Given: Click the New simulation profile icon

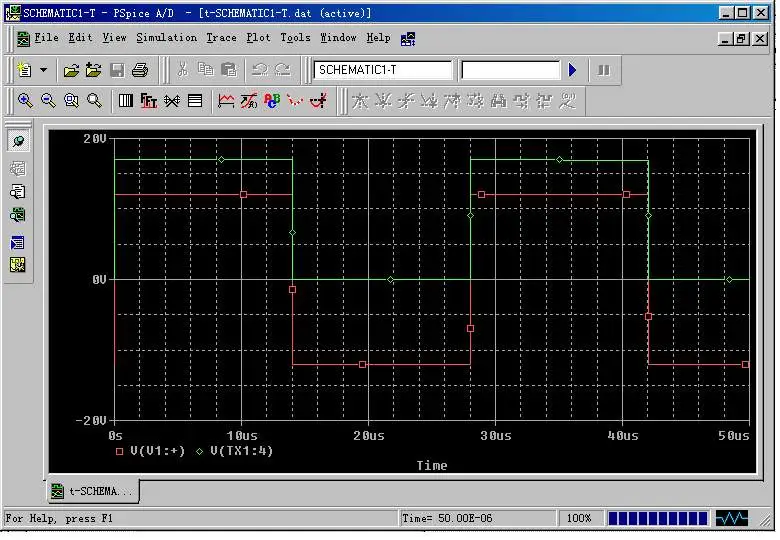Looking at the screenshot, I should 24,70.
